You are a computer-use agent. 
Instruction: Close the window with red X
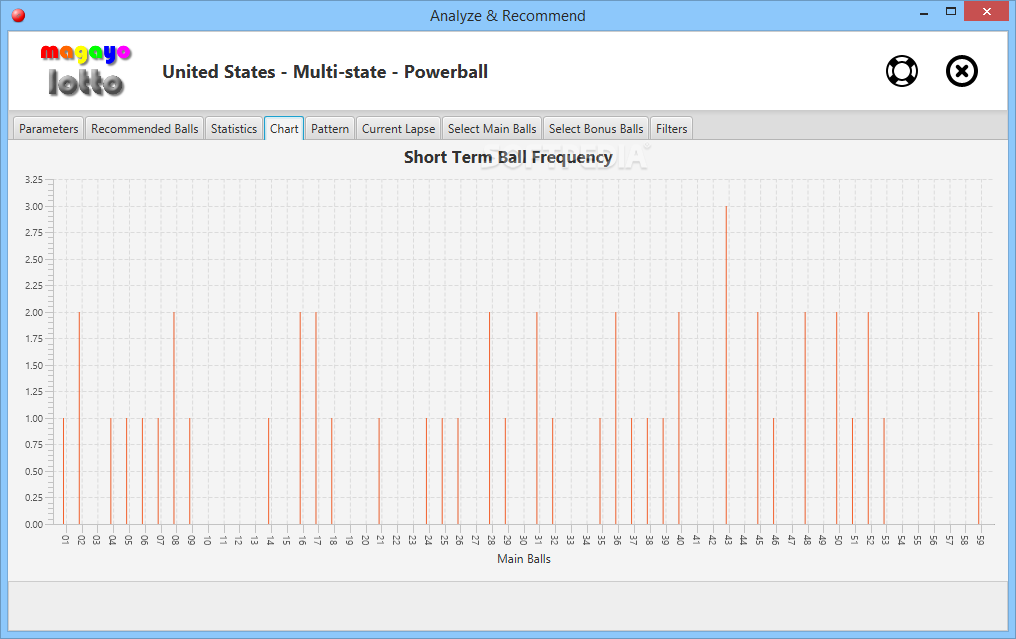(x=986, y=12)
